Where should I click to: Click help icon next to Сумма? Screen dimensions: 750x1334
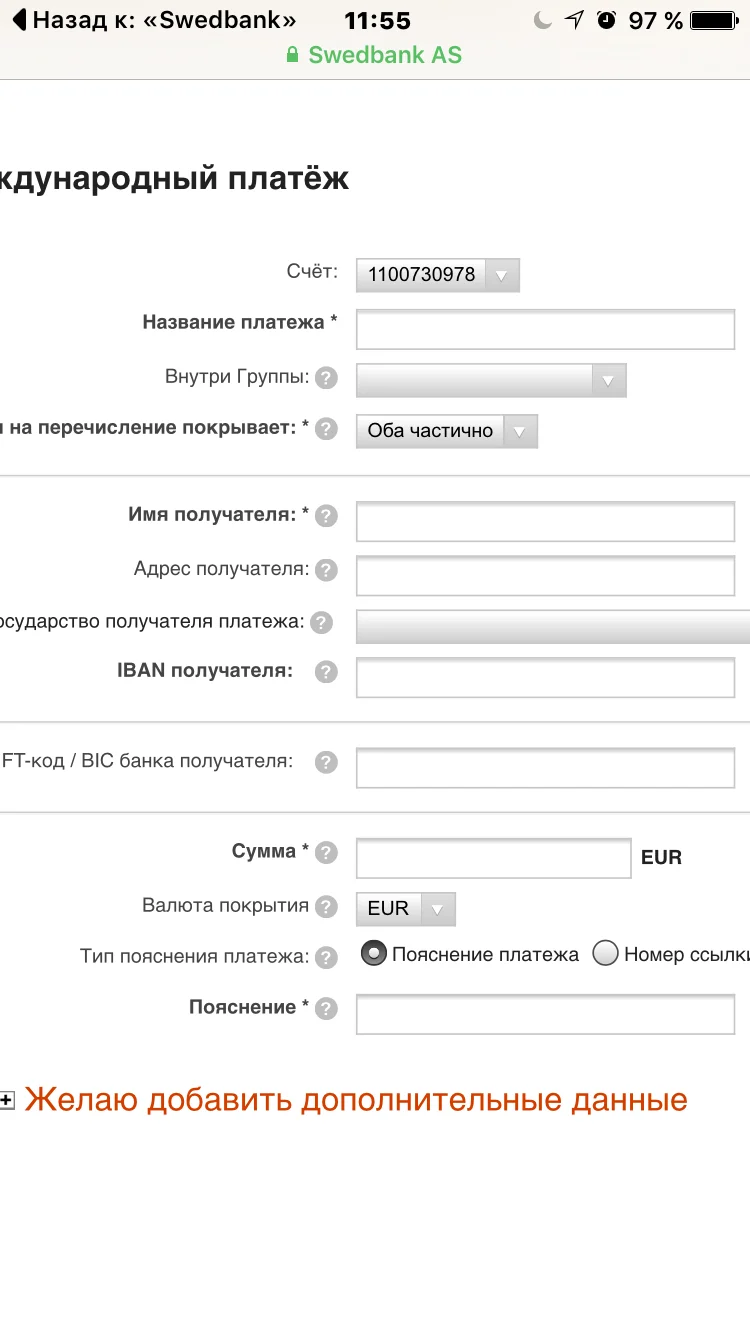pos(326,853)
